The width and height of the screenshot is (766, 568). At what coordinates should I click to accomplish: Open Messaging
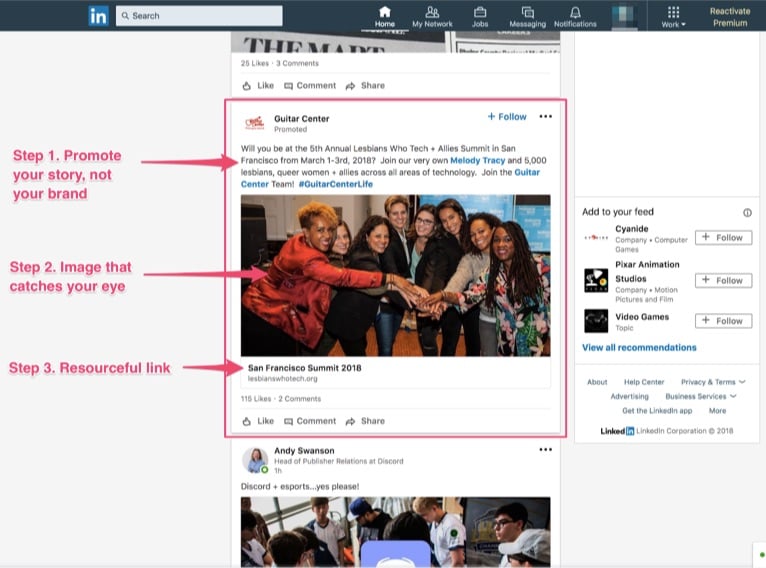click(x=527, y=17)
